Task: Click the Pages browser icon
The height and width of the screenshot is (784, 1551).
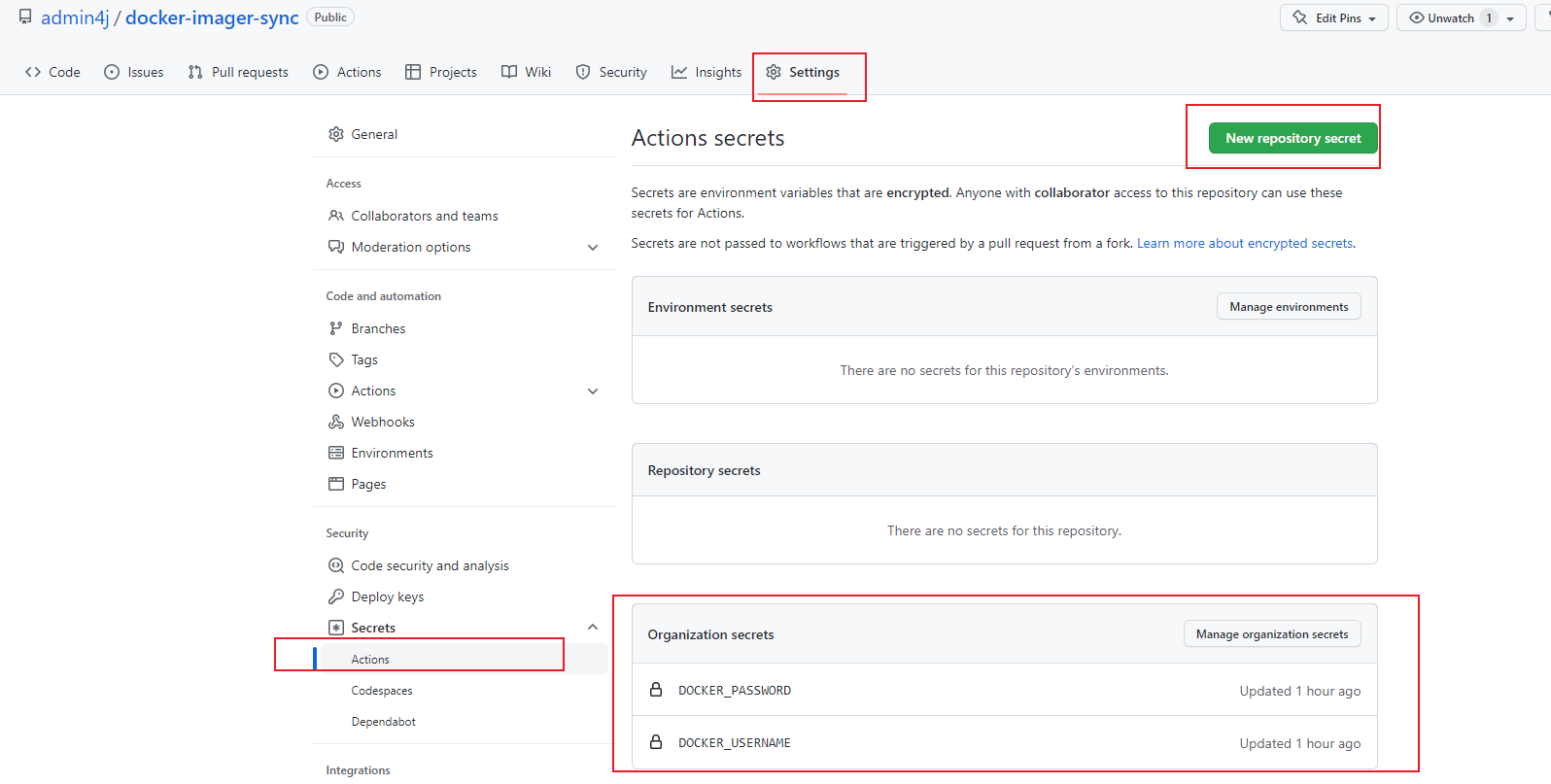Action: coord(336,484)
